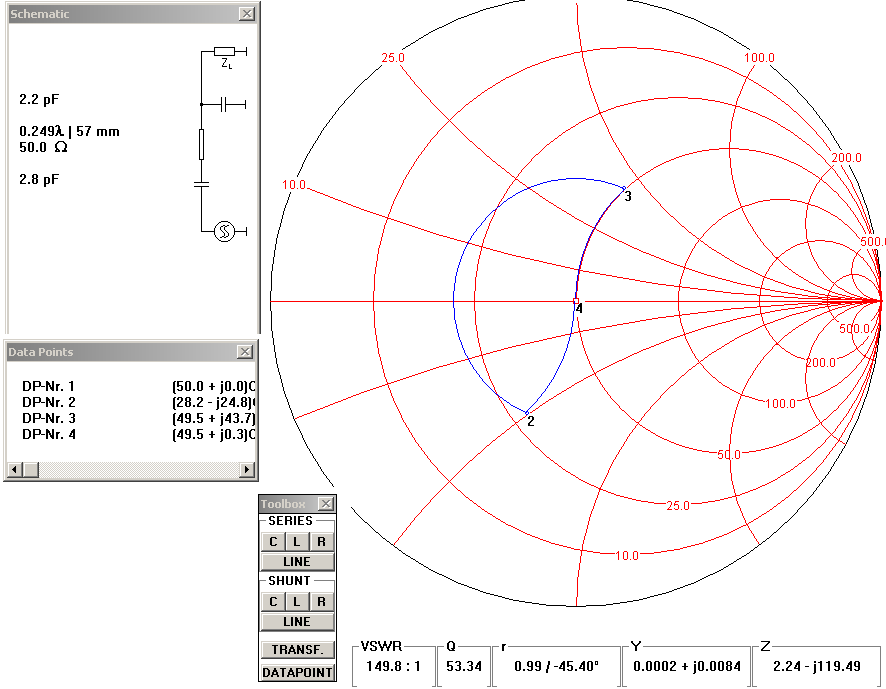Select the DP-Nr. 1 row
This screenshot has width=886, height=689.
pos(138,387)
